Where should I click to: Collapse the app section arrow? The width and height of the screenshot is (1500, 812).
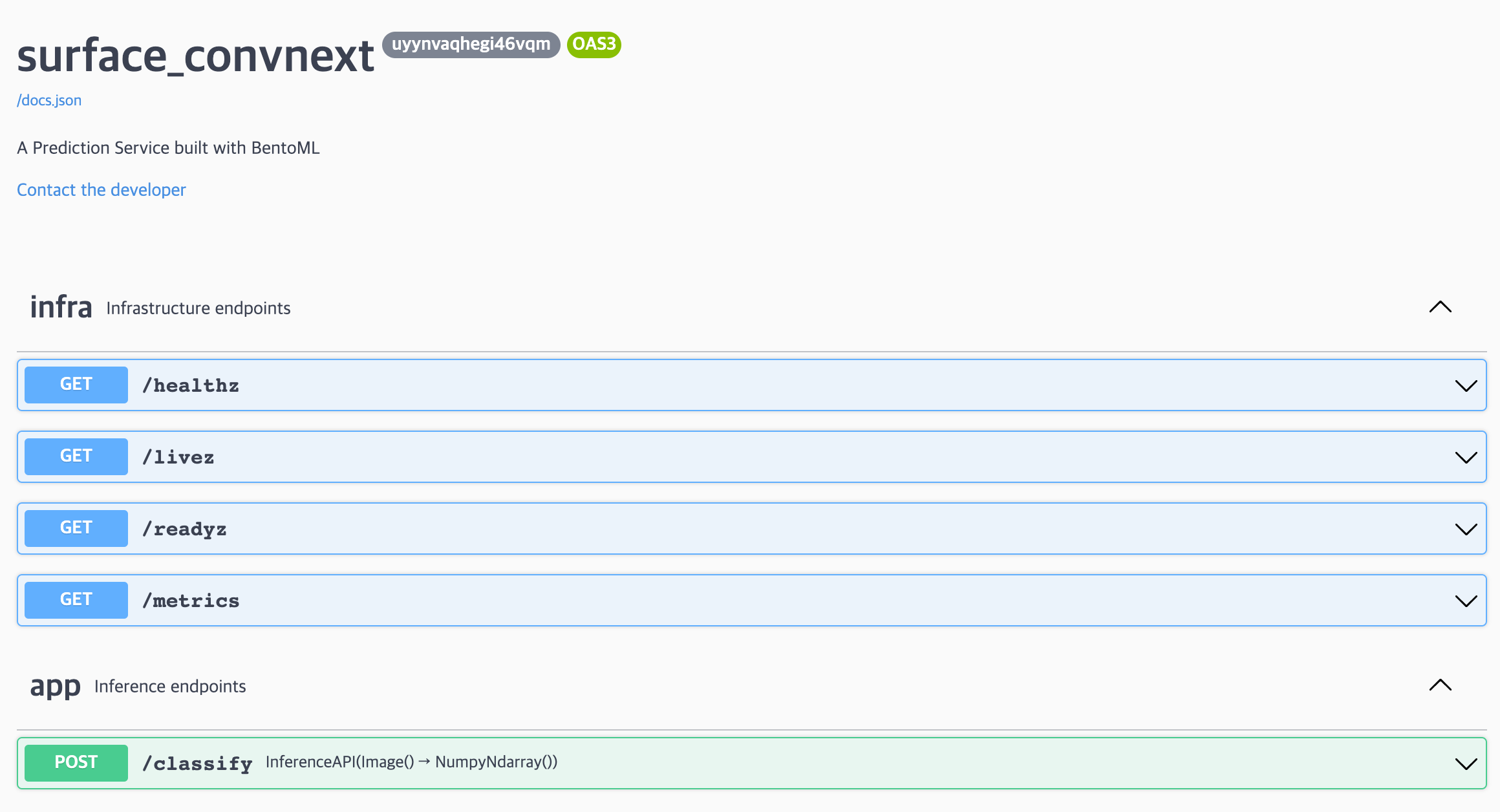pyautogui.click(x=1440, y=685)
